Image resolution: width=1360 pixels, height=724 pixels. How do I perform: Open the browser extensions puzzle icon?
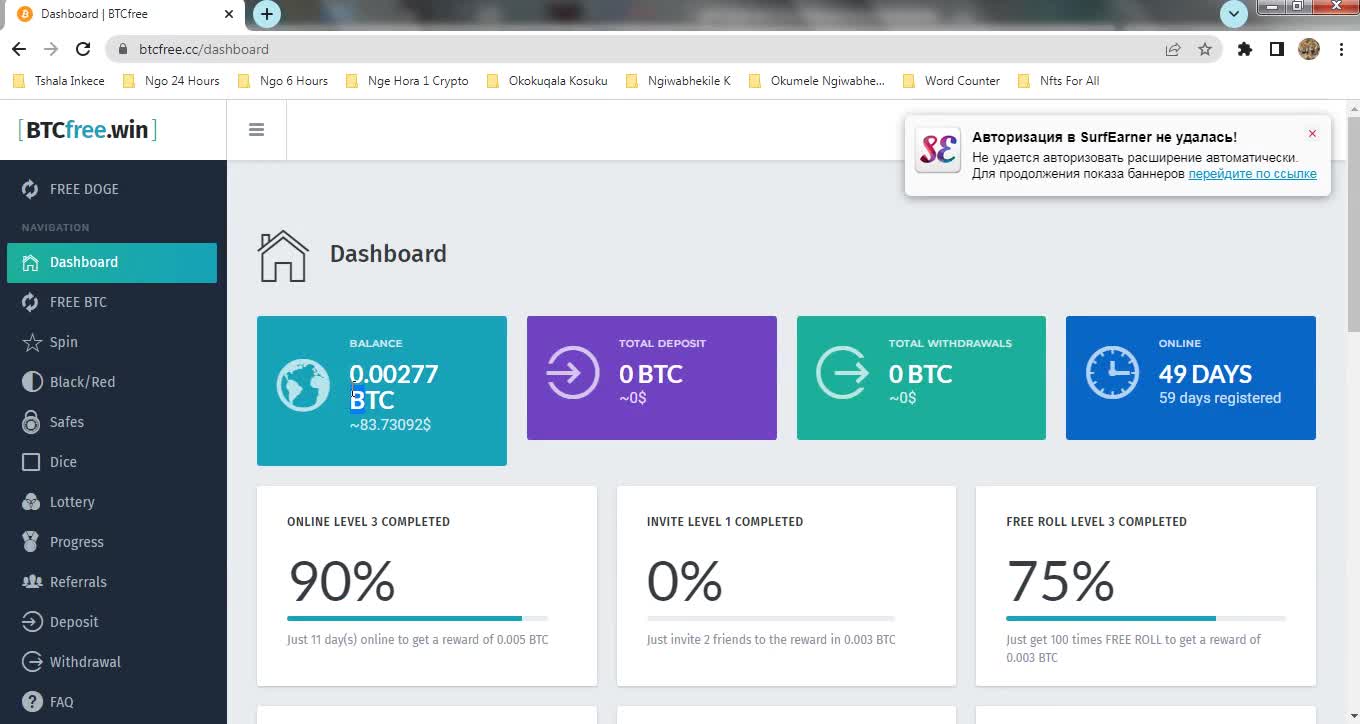point(1245,49)
